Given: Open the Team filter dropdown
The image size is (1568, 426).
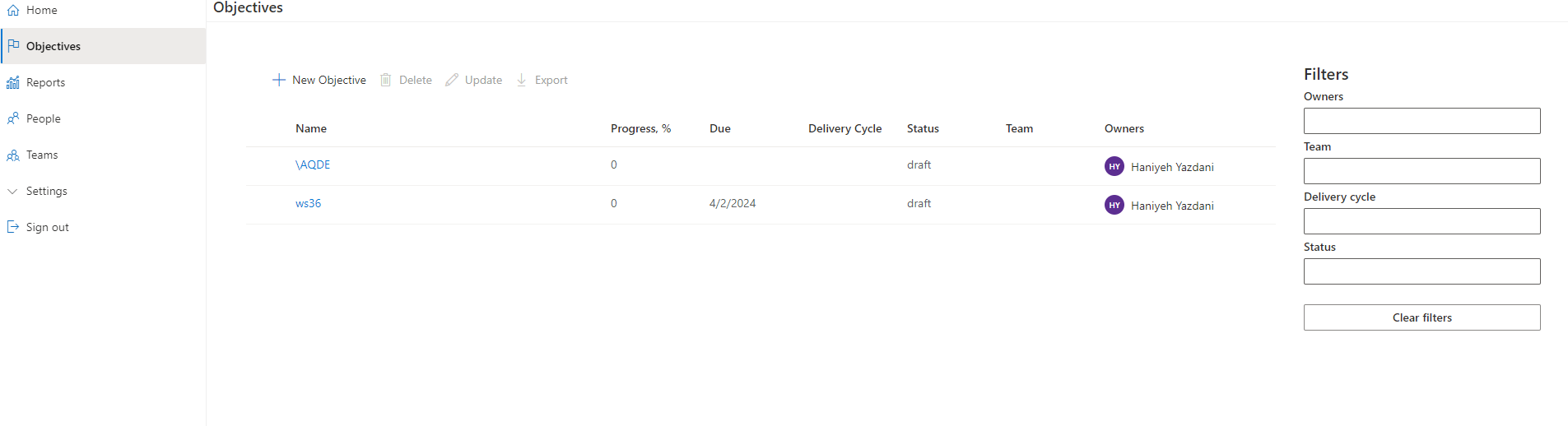Looking at the screenshot, I should coord(1421,171).
